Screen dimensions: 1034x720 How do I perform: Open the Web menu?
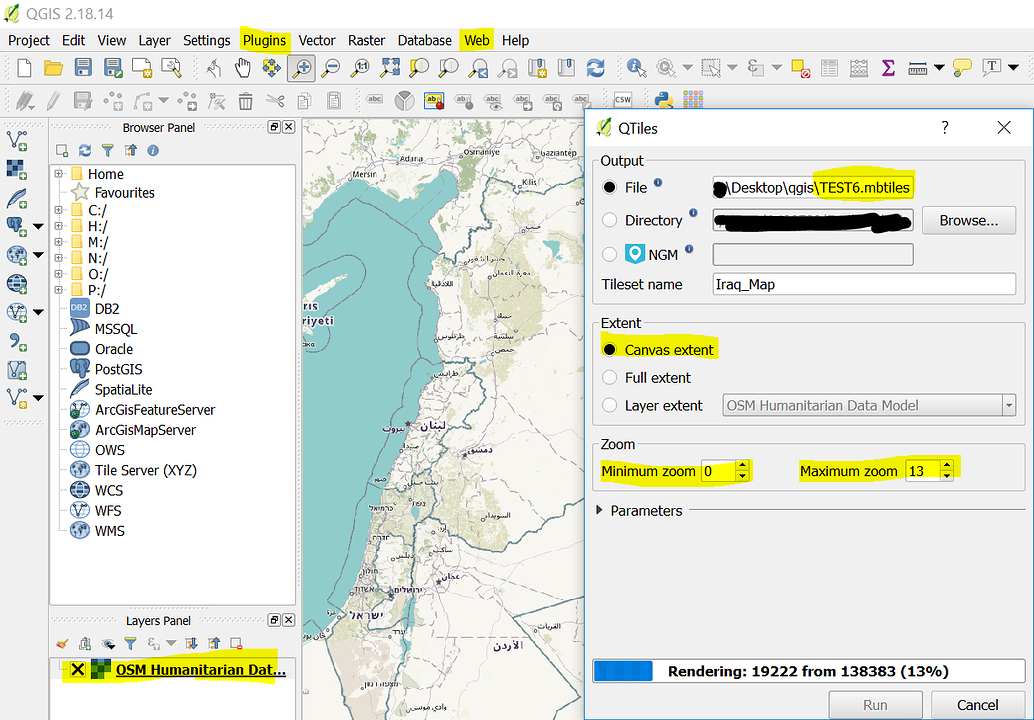click(x=476, y=40)
